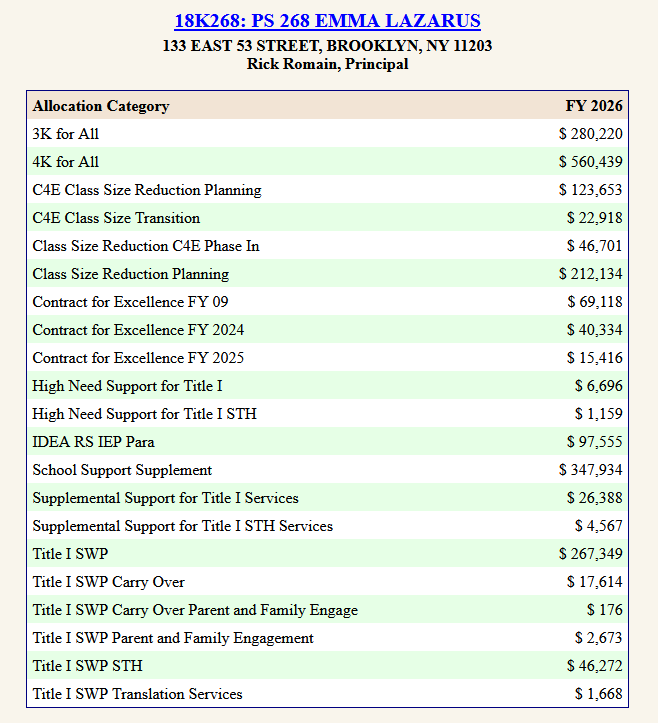Click the Allocation Category column header
658x723 pixels.
pos(101,106)
